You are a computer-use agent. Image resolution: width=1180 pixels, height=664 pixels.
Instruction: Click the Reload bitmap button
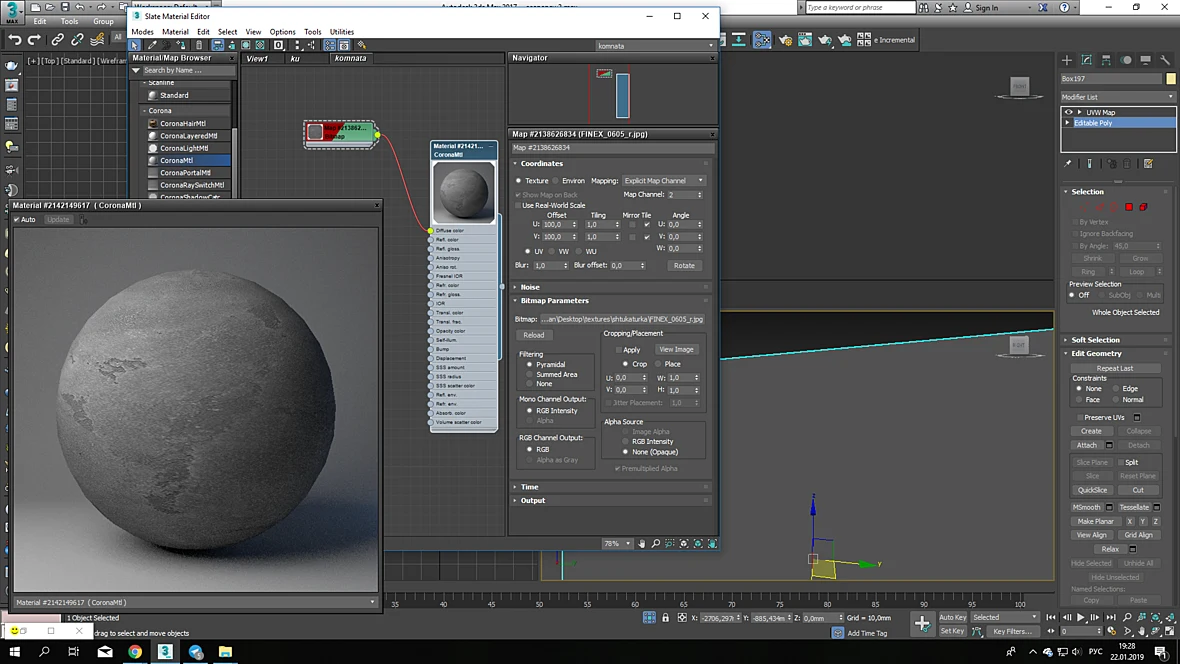click(x=534, y=335)
